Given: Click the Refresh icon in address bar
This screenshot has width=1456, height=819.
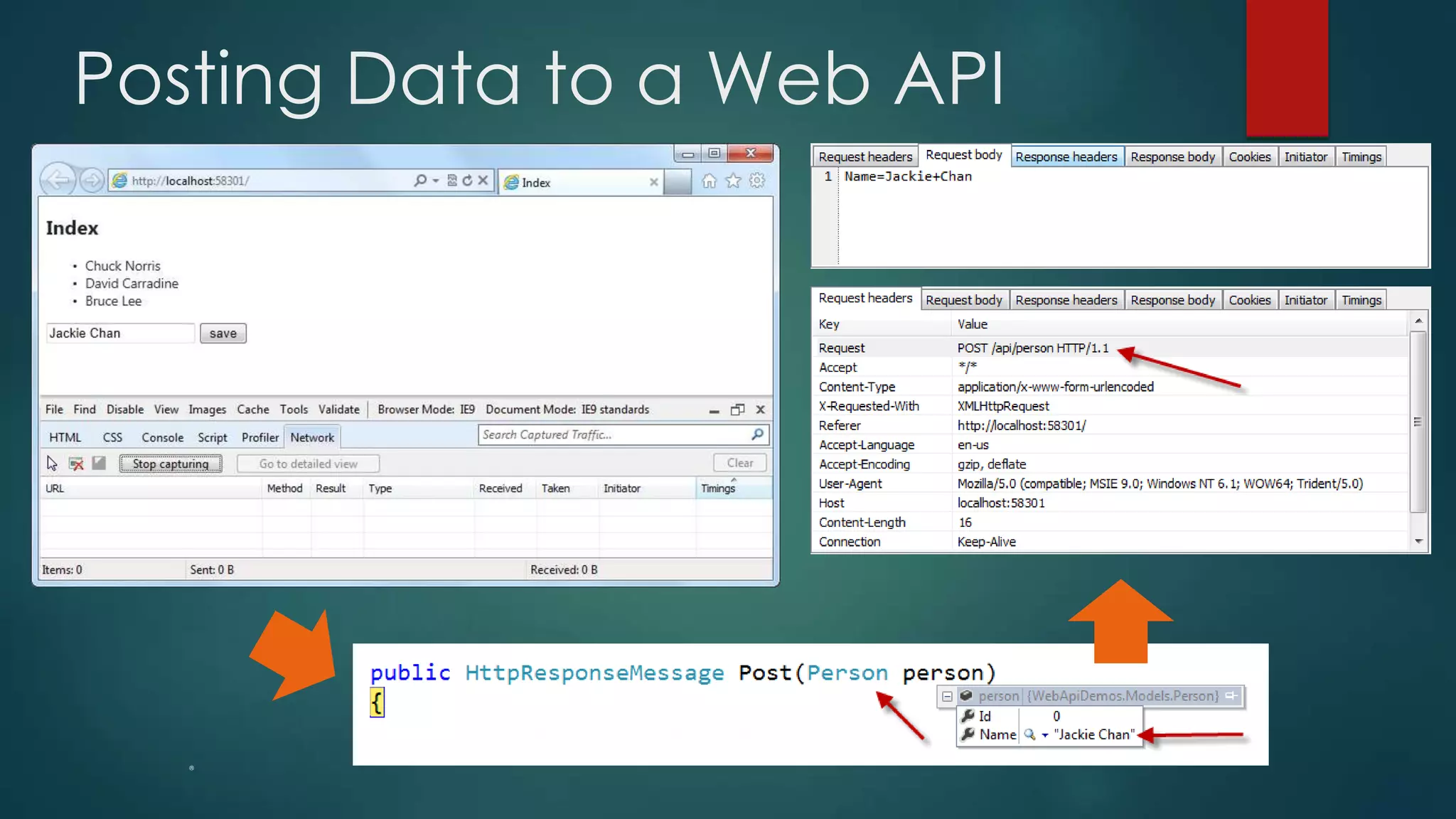Looking at the screenshot, I should [x=467, y=181].
